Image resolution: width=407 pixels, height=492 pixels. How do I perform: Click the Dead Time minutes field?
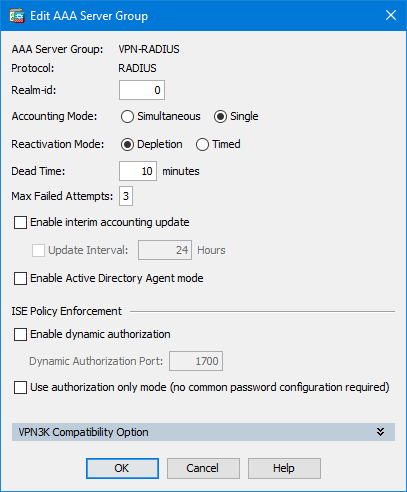point(138,171)
